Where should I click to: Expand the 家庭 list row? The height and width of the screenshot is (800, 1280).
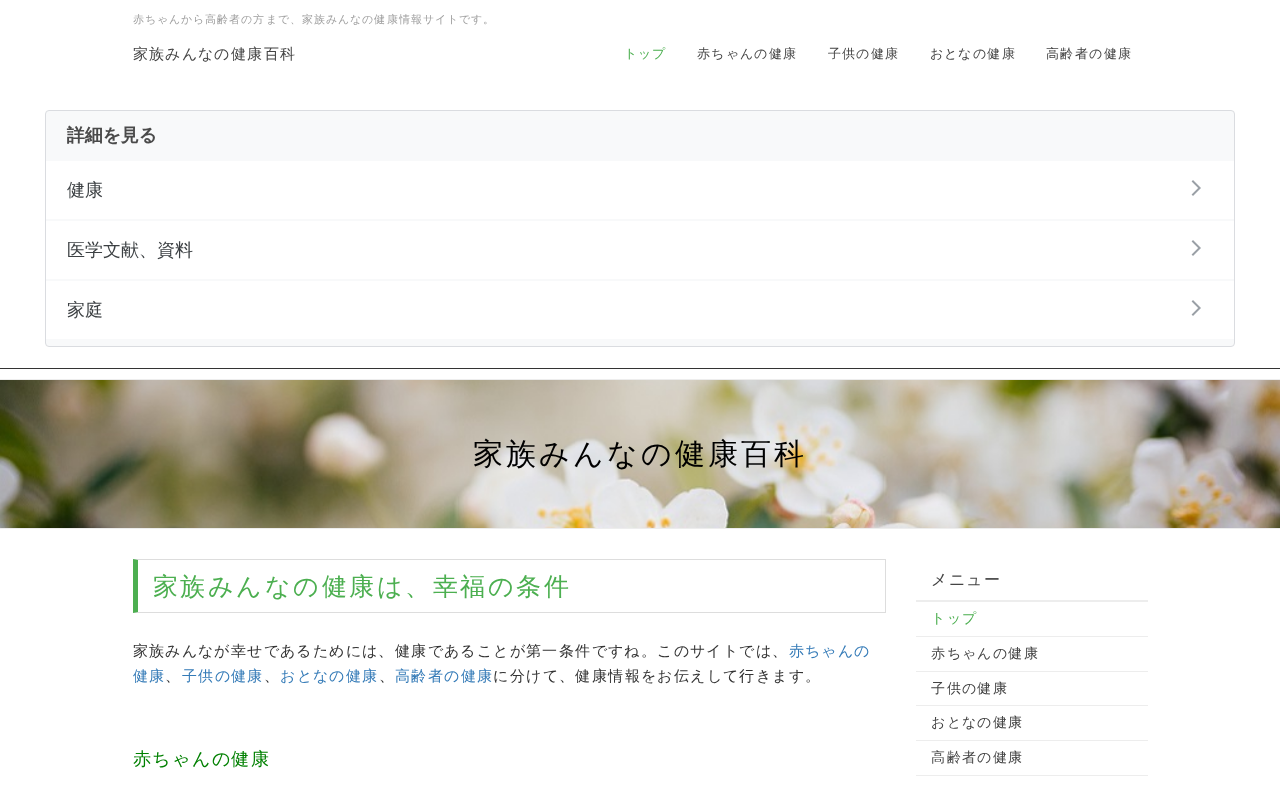coord(640,310)
